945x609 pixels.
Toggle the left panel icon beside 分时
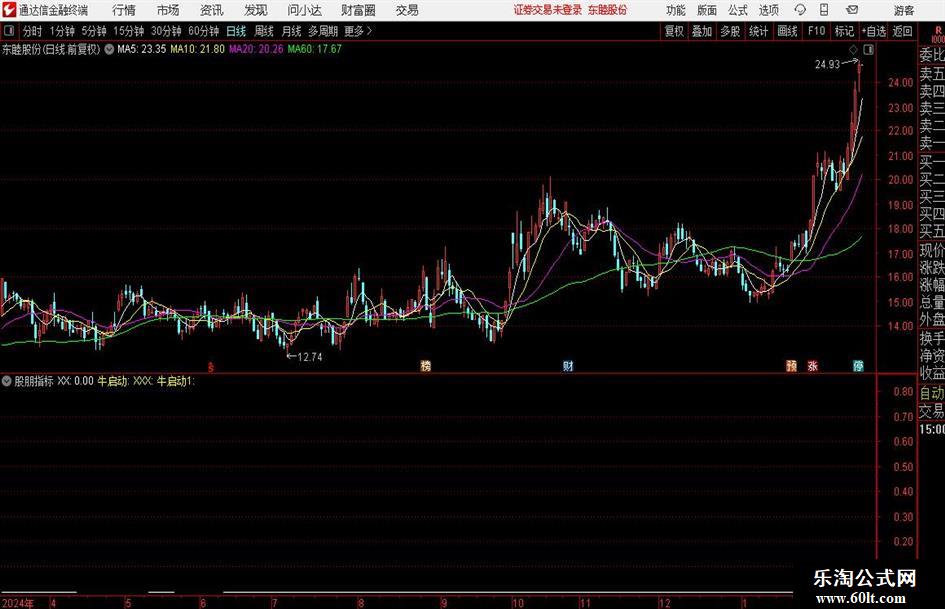[9, 31]
